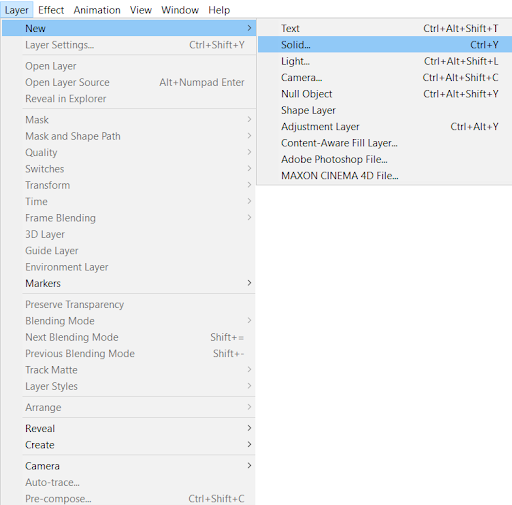Expand the Create submenu
The height and width of the screenshot is (505, 512).
point(129,445)
